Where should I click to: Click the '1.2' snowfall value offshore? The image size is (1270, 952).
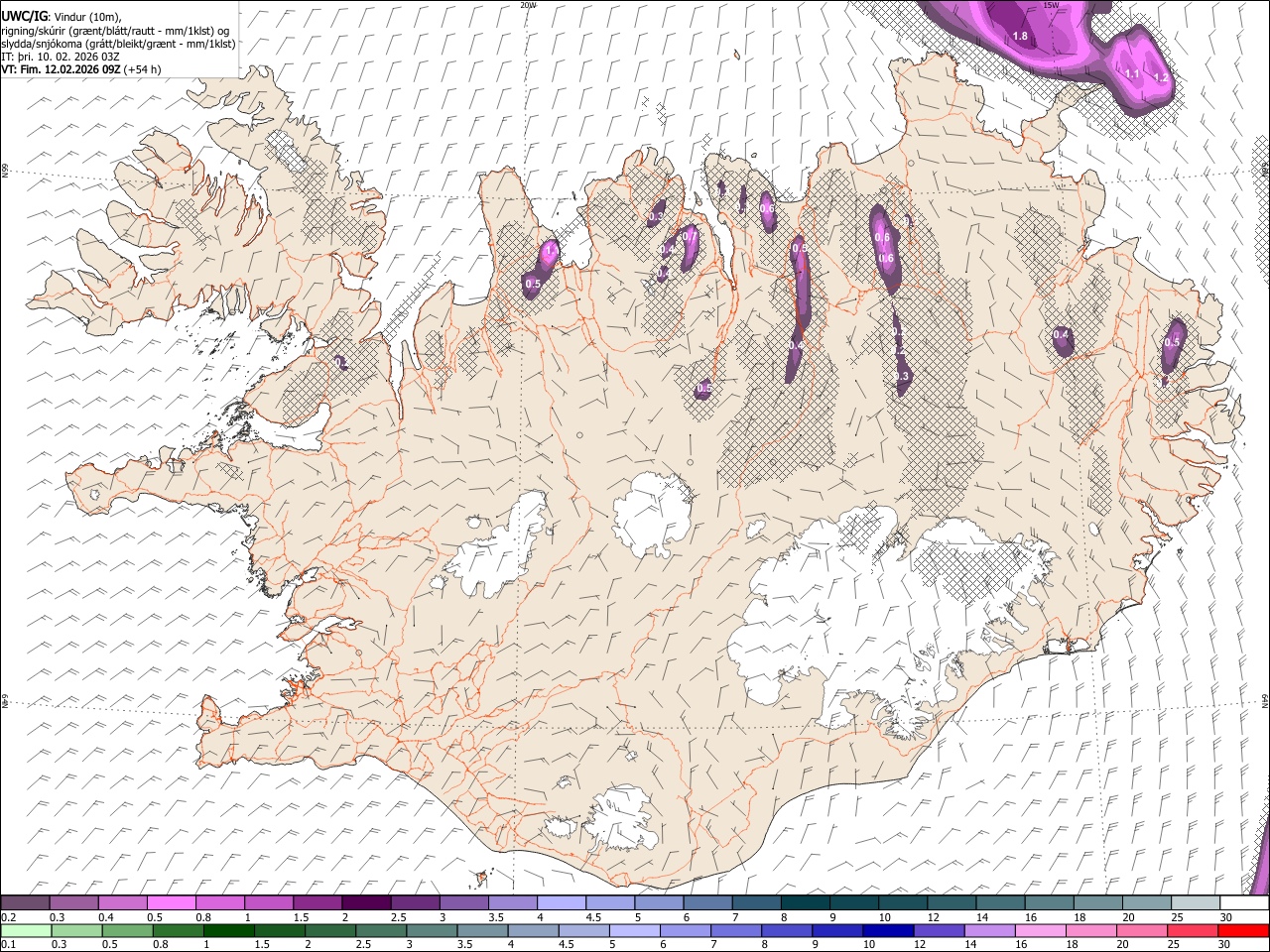click(x=1161, y=76)
